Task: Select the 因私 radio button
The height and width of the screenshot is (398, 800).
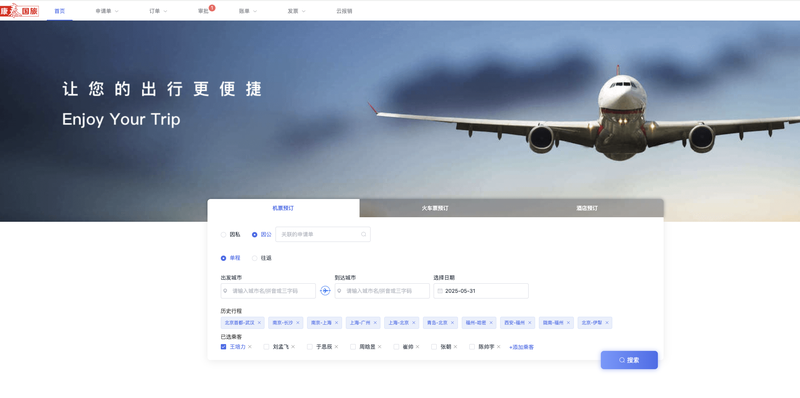Action: [223, 235]
